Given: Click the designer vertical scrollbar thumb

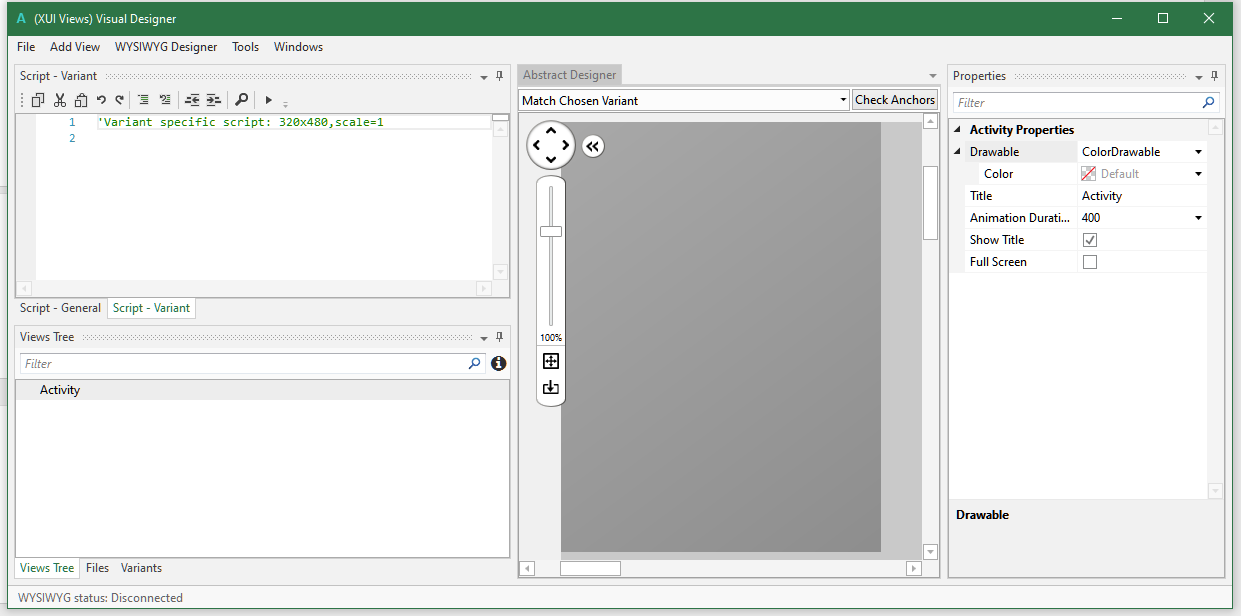Looking at the screenshot, I should pos(930,203).
